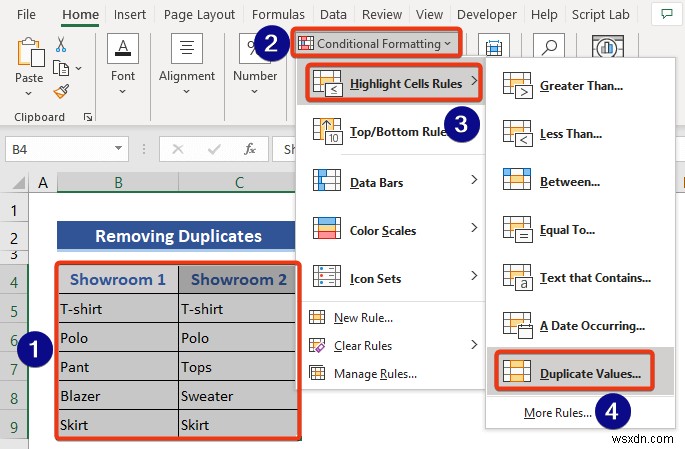Choose Greater Than... rule
685x449 pixels.
581,86
